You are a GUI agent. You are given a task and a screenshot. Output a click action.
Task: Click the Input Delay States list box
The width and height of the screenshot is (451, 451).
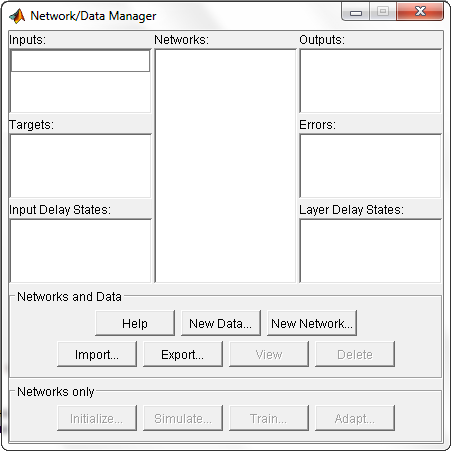tap(80, 251)
